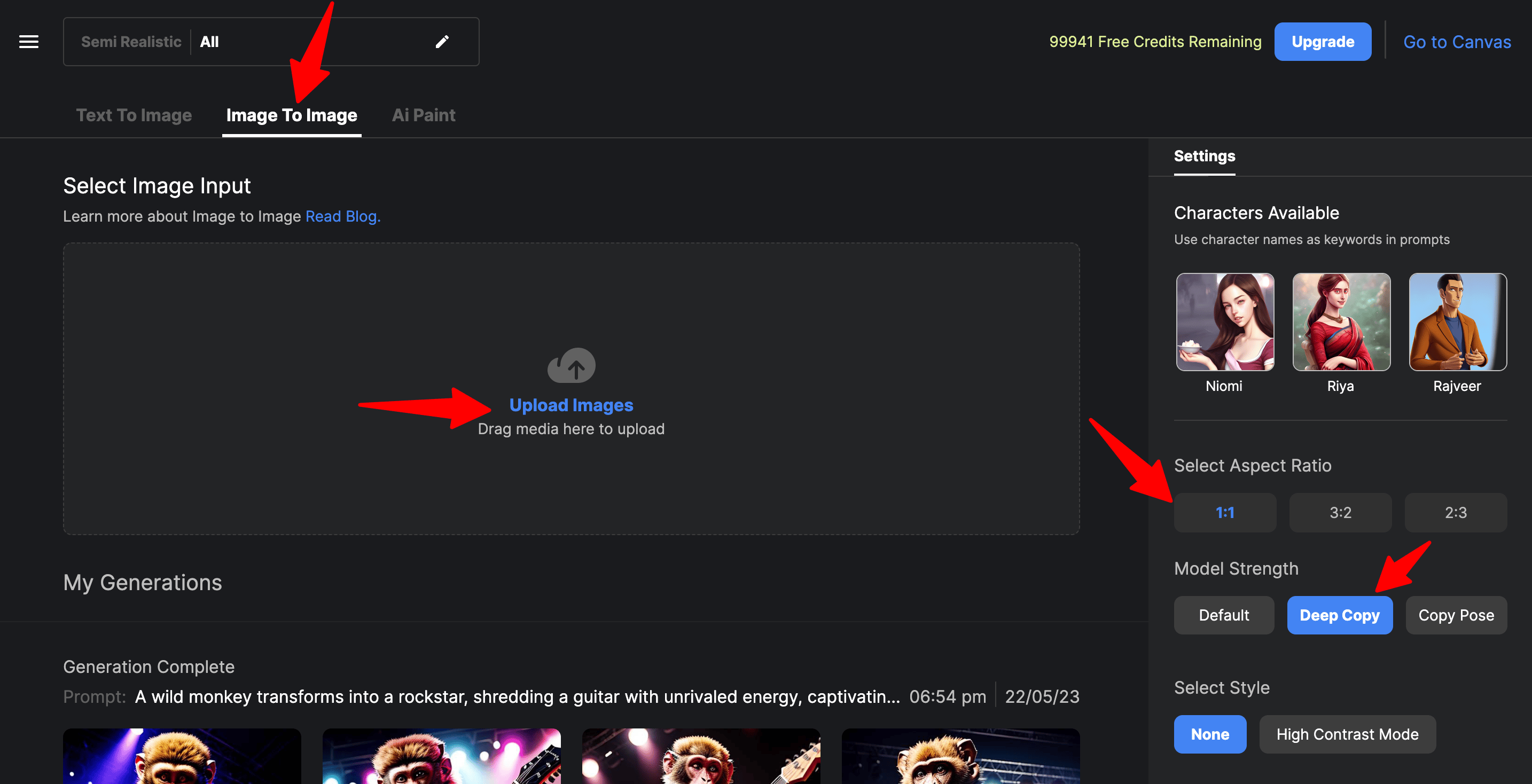Open the Semi Realistic model selector
This screenshot has width=1532, height=784.
(x=131, y=42)
